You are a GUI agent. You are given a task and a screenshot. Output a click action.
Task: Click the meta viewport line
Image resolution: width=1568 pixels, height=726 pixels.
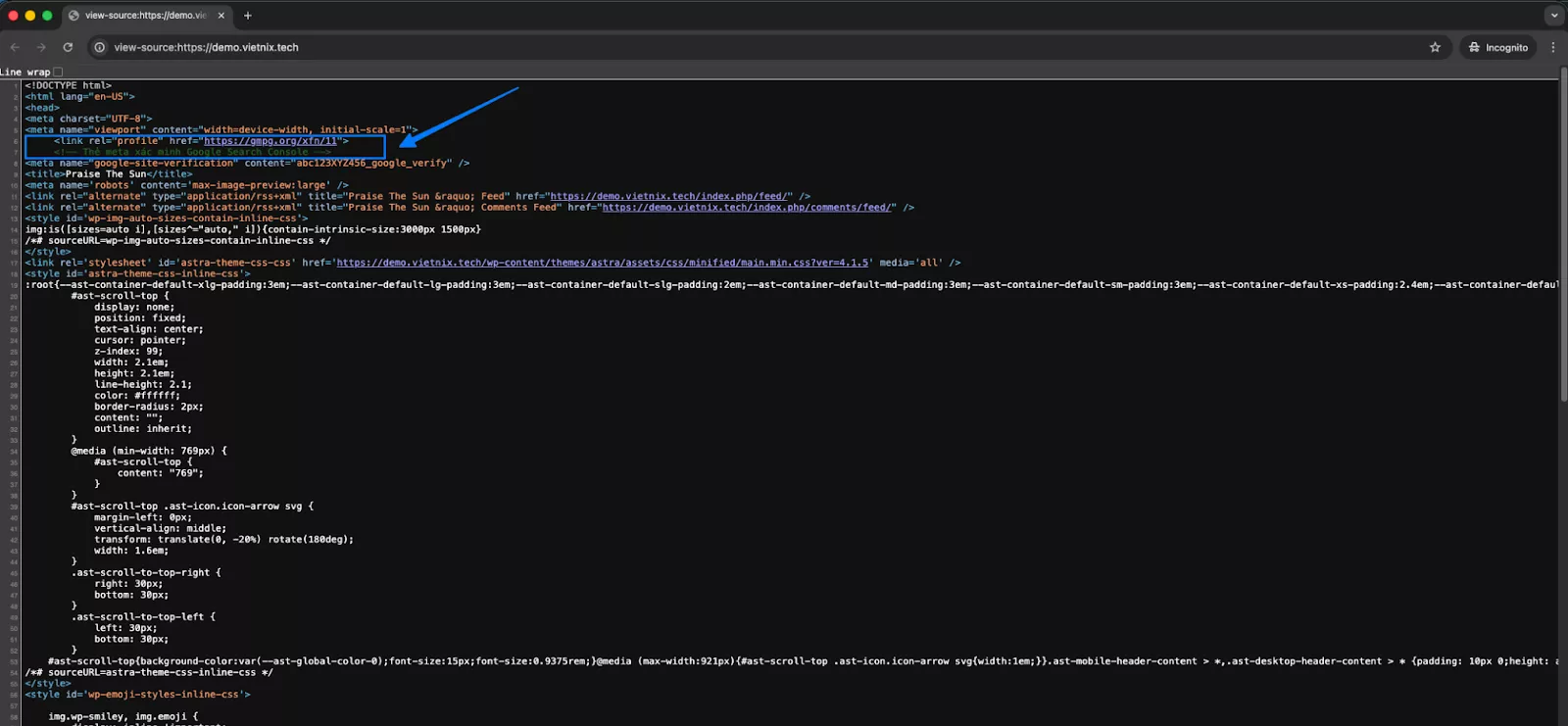(x=221, y=129)
